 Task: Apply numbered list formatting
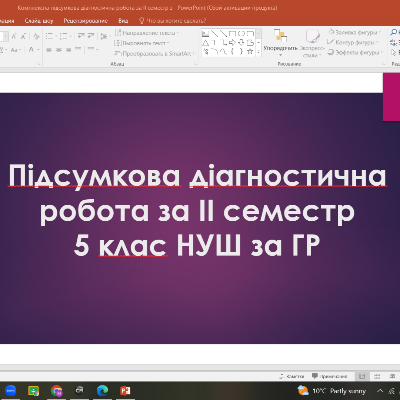click(63, 36)
